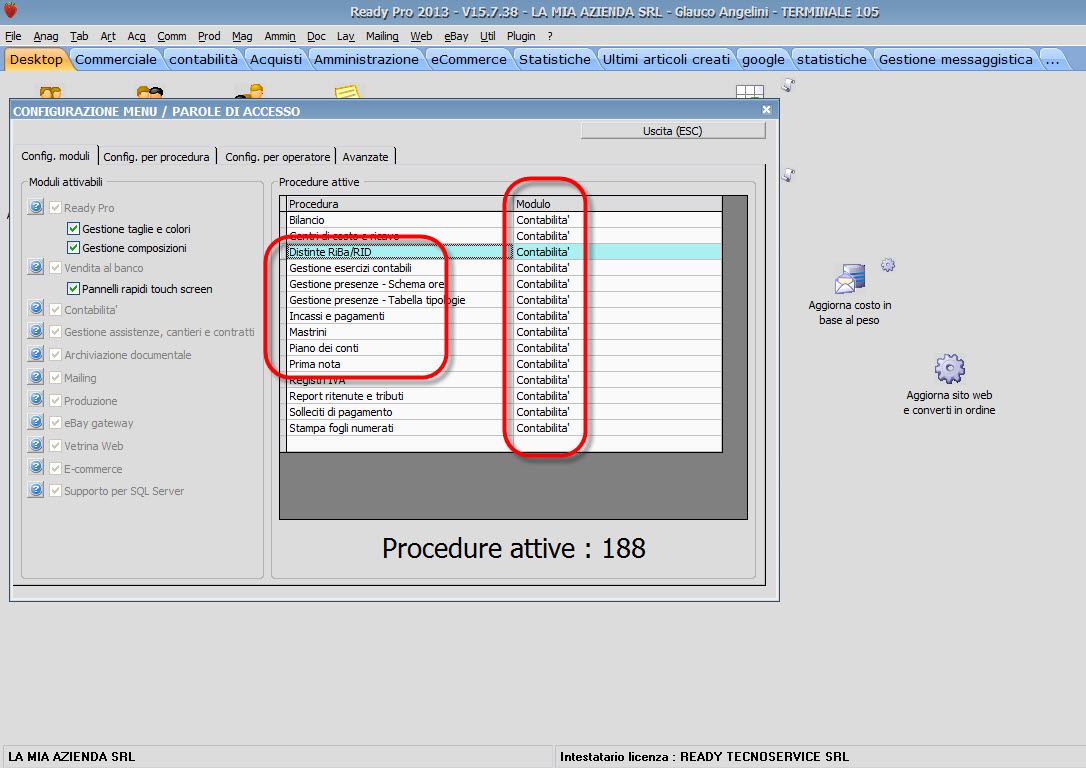The image size is (1086, 768).
Task: Switch to Config. per operatore tab
Action: click(x=277, y=157)
